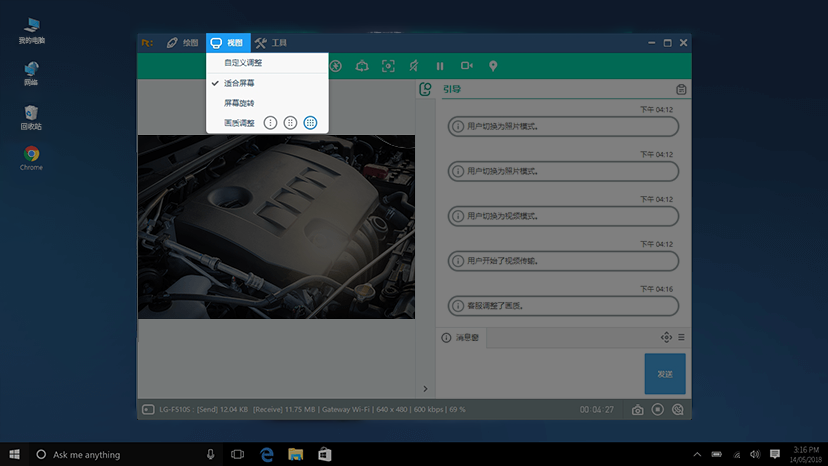Click the 用户切换为视频模式 message
828x466 pixels.
click(563, 216)
